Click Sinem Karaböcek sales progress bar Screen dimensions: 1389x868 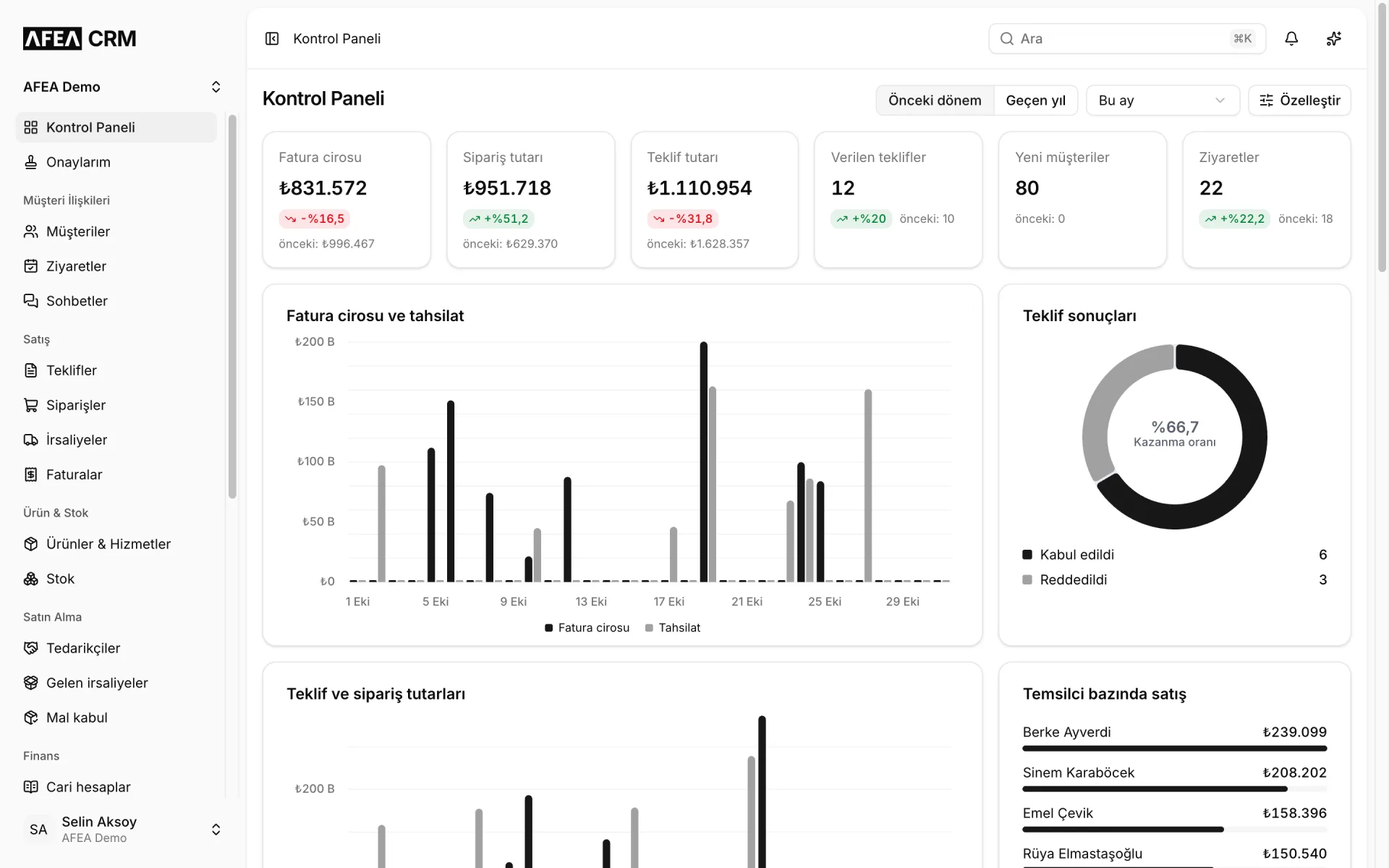click(x=1175, y=789)
